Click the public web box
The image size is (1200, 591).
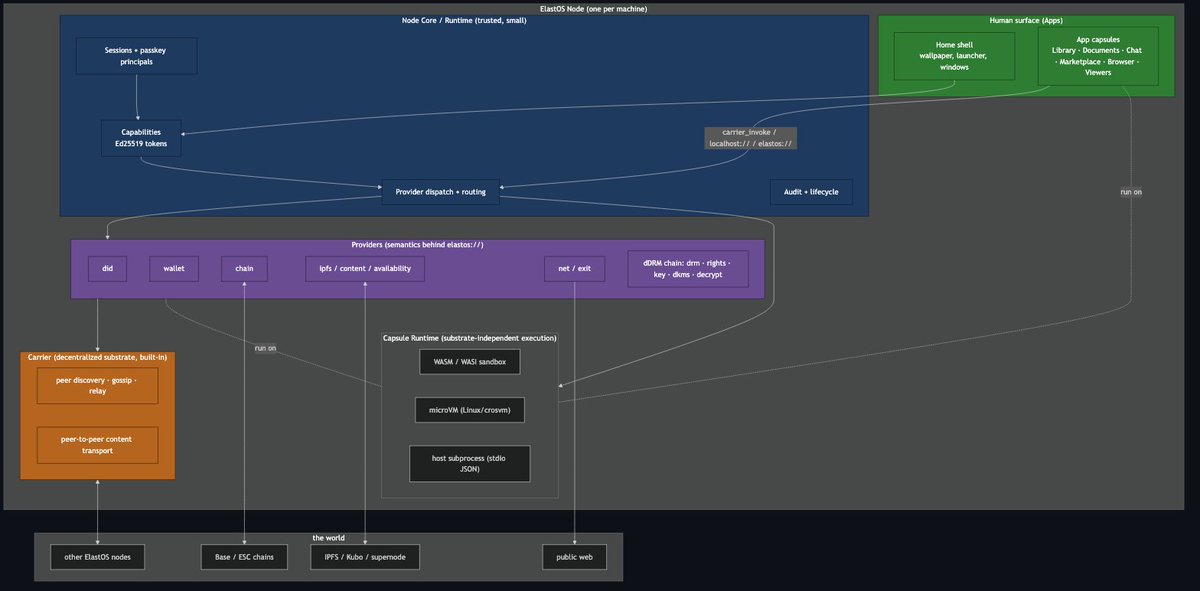point(574,557)
